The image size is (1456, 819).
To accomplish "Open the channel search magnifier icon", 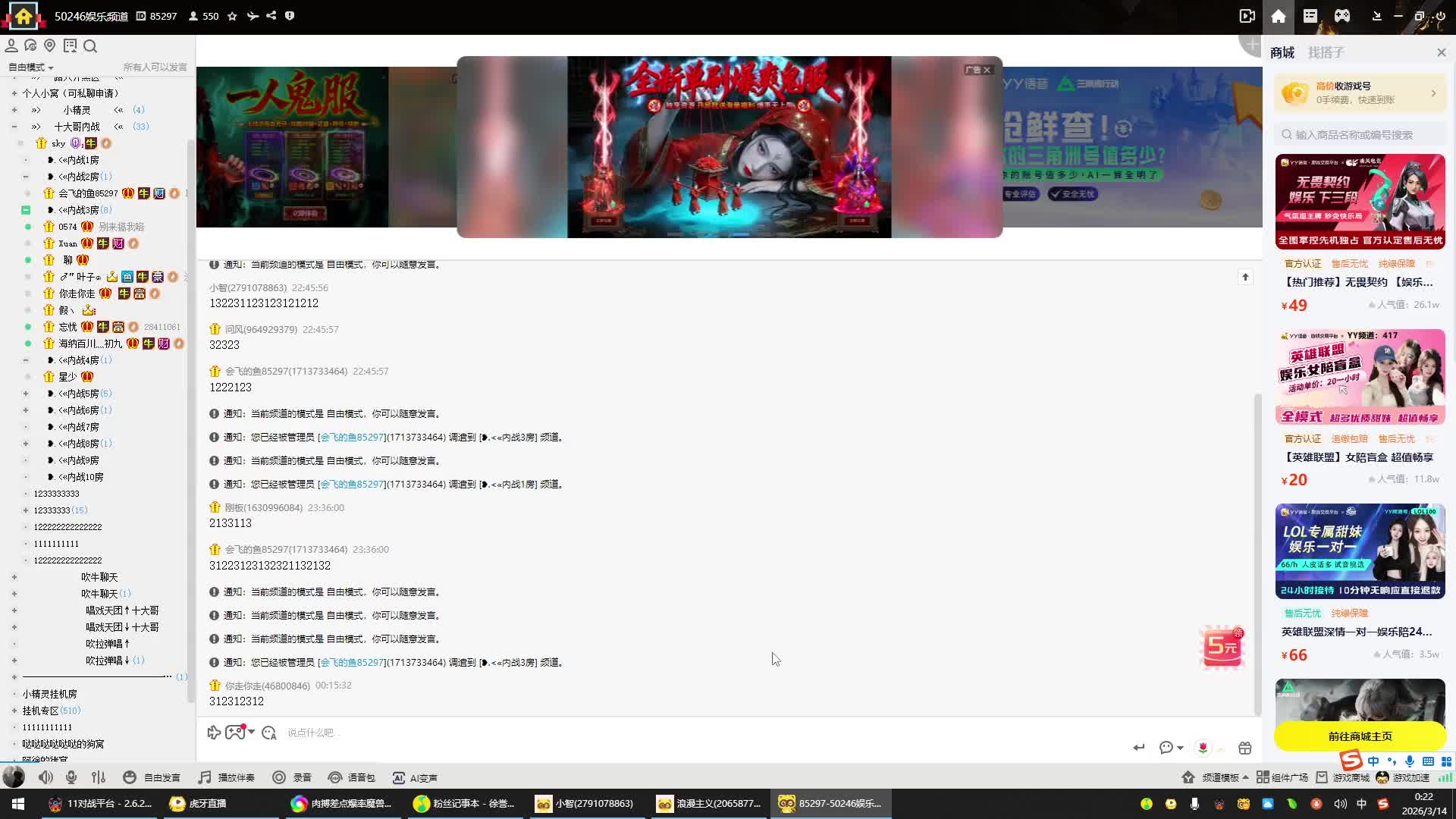I will coord(90,46).
